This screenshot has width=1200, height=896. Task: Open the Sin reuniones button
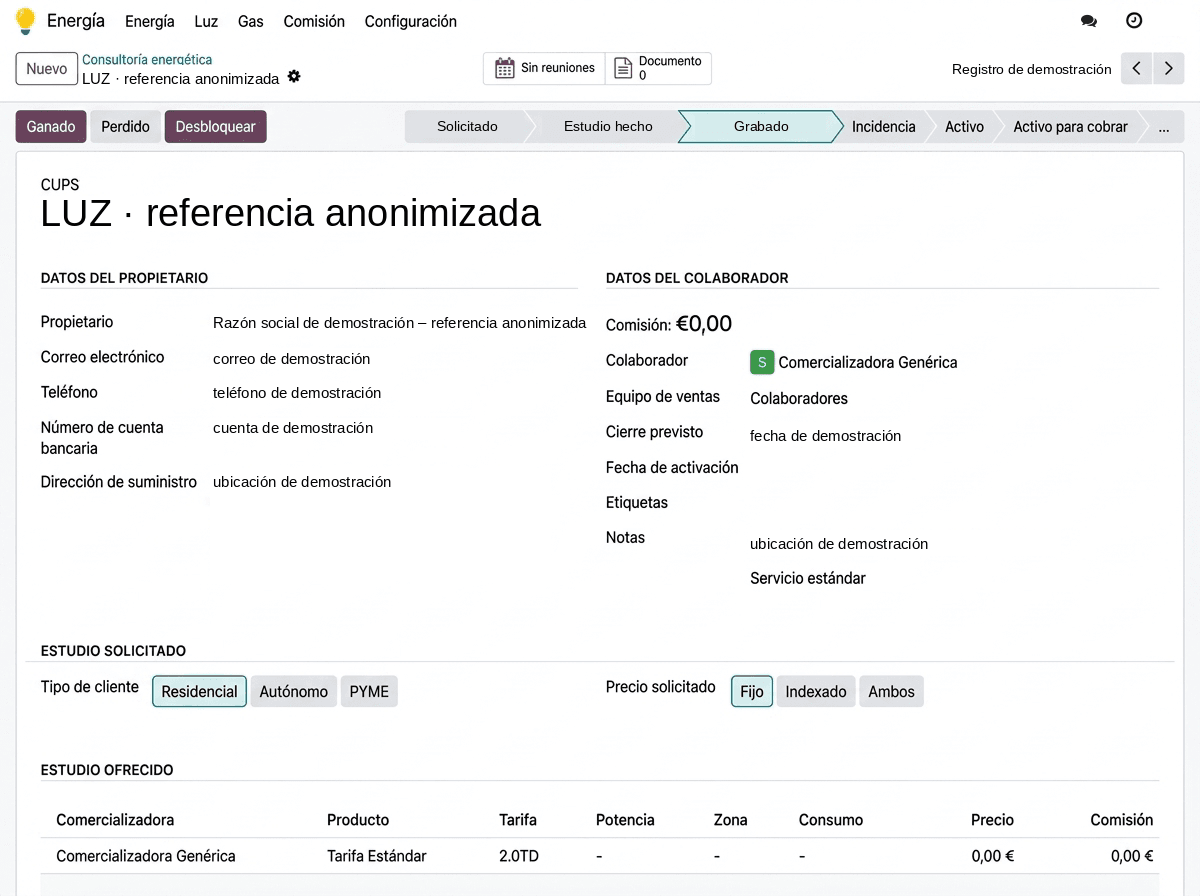(x=544, y=68)
